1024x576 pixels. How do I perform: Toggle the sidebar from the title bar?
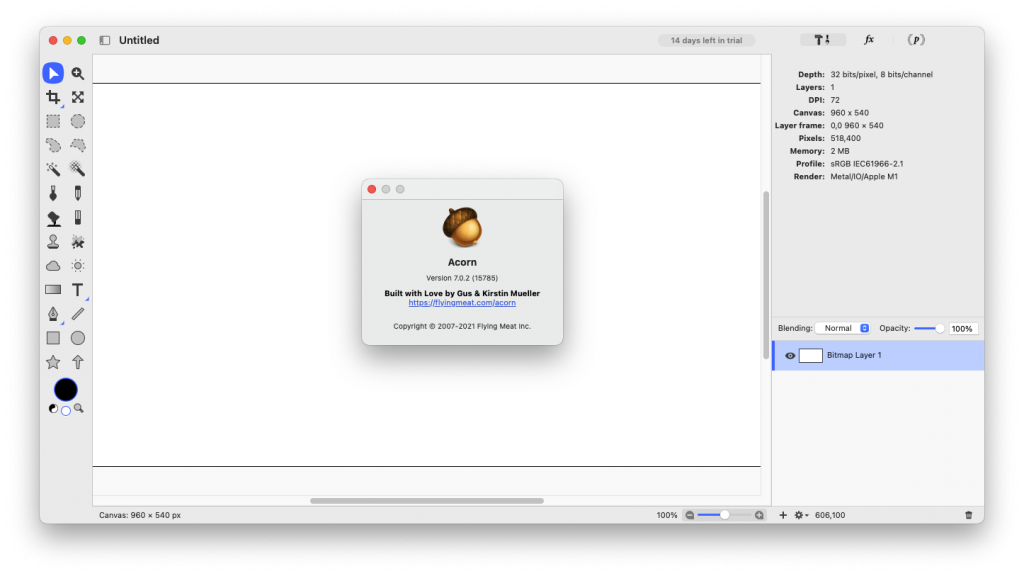click(104, 40)
